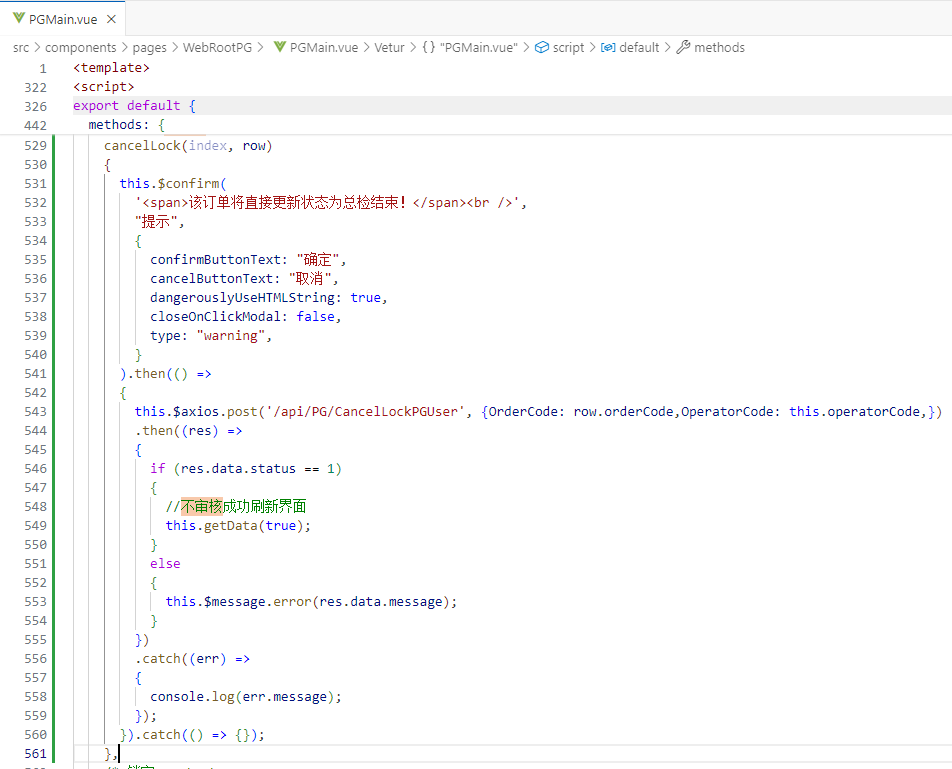
Task: Open the methods breadcrumb segment
Action: click(x=719, y=47)
